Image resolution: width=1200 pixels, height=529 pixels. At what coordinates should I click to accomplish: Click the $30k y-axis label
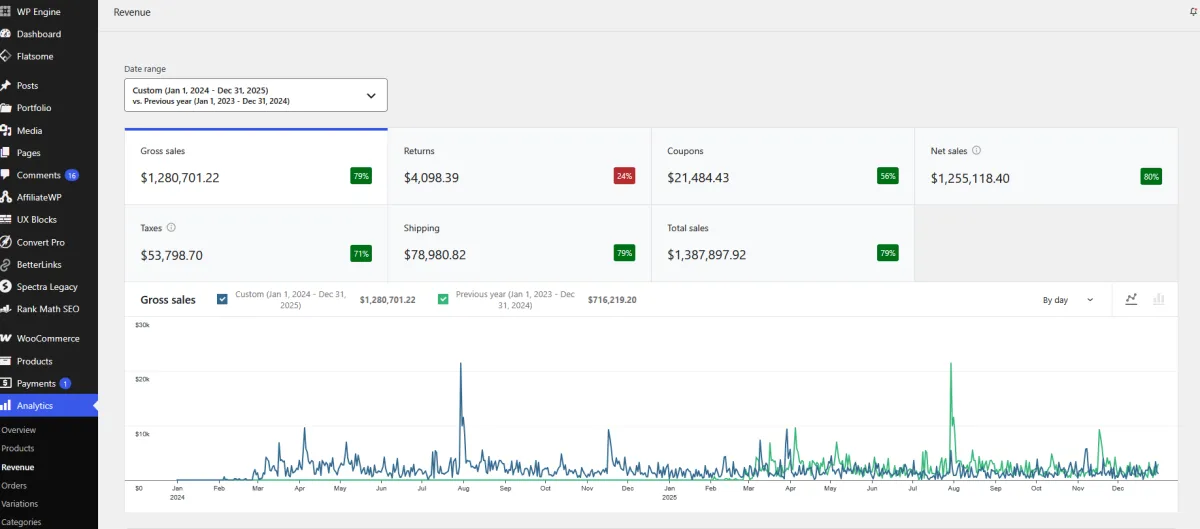(x=142, y=325)
